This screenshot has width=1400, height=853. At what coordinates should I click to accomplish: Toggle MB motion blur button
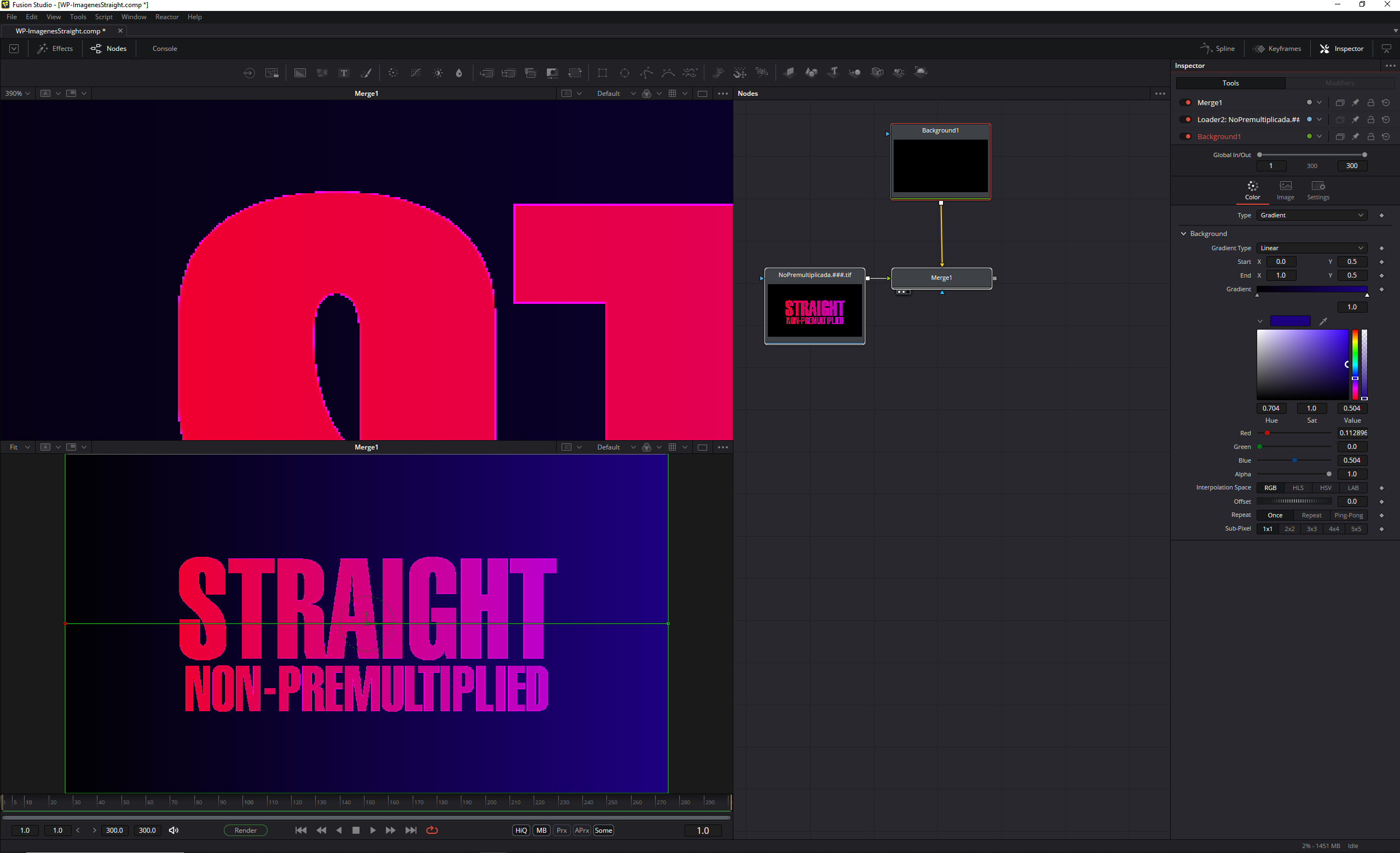tap(541, 830)
